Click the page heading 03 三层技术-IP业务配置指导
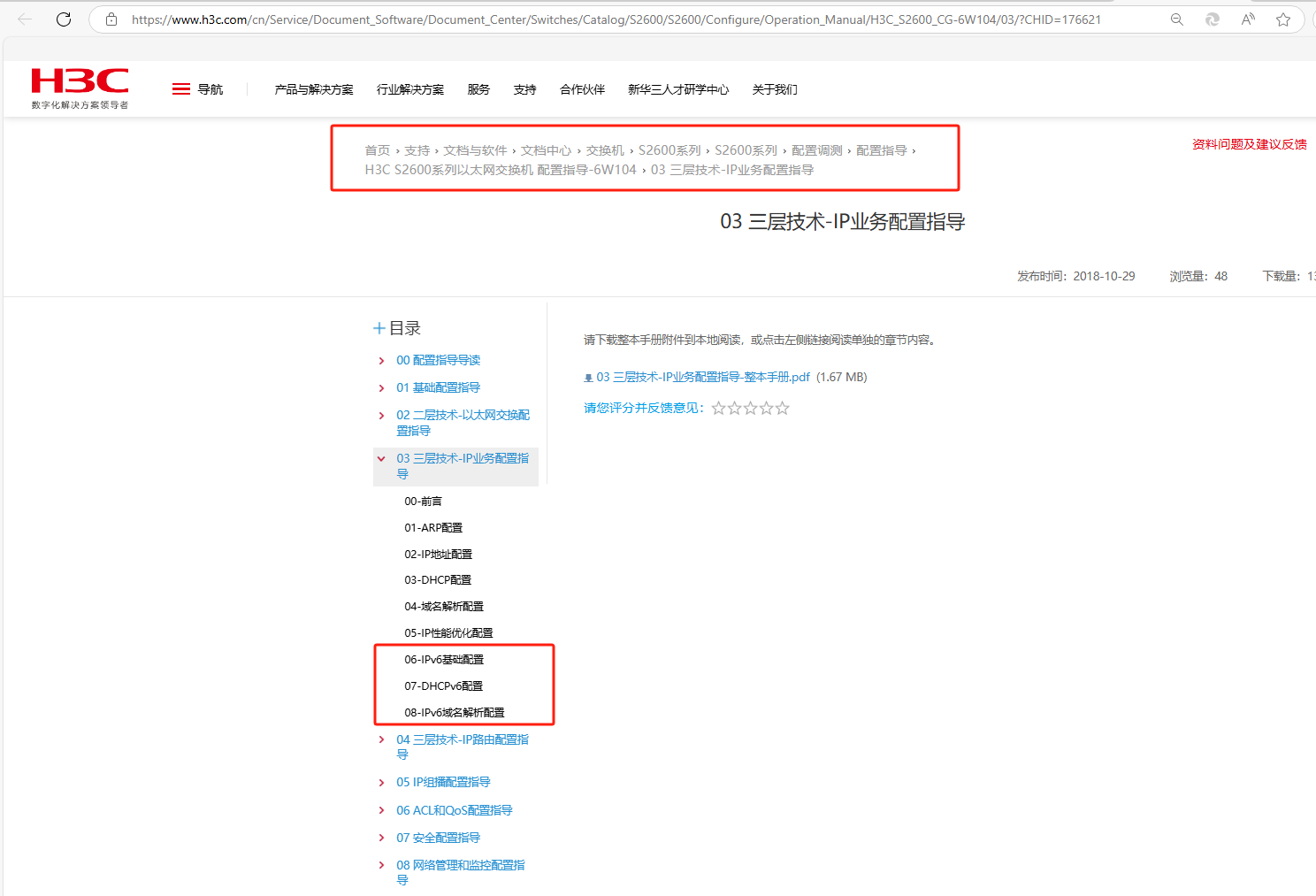The height and width of the screenshot is (896, 1316). click(843, 222)
